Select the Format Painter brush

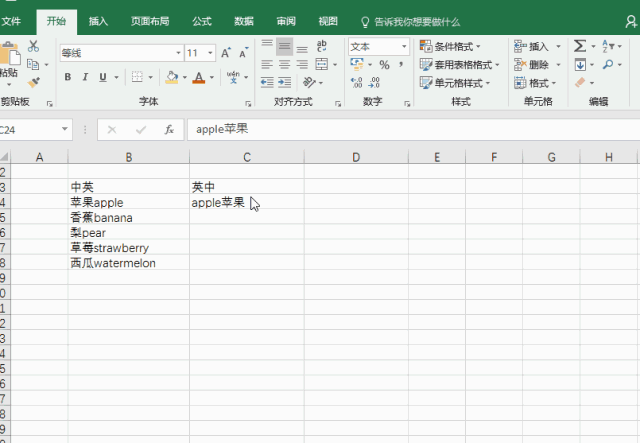33,82
